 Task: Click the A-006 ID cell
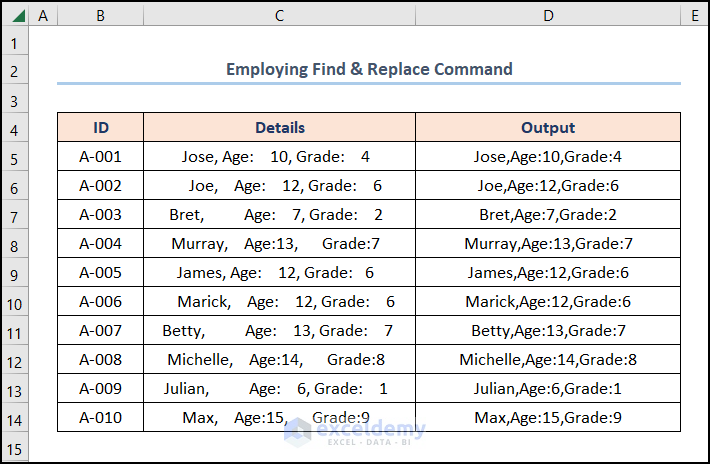(101, 302)
